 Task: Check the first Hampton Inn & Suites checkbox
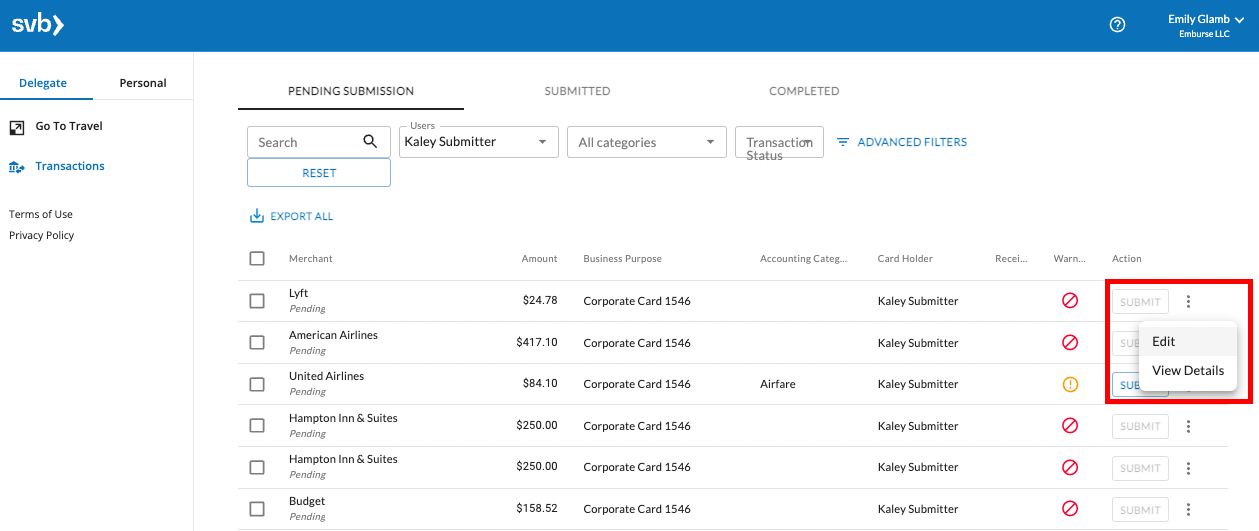257,426
